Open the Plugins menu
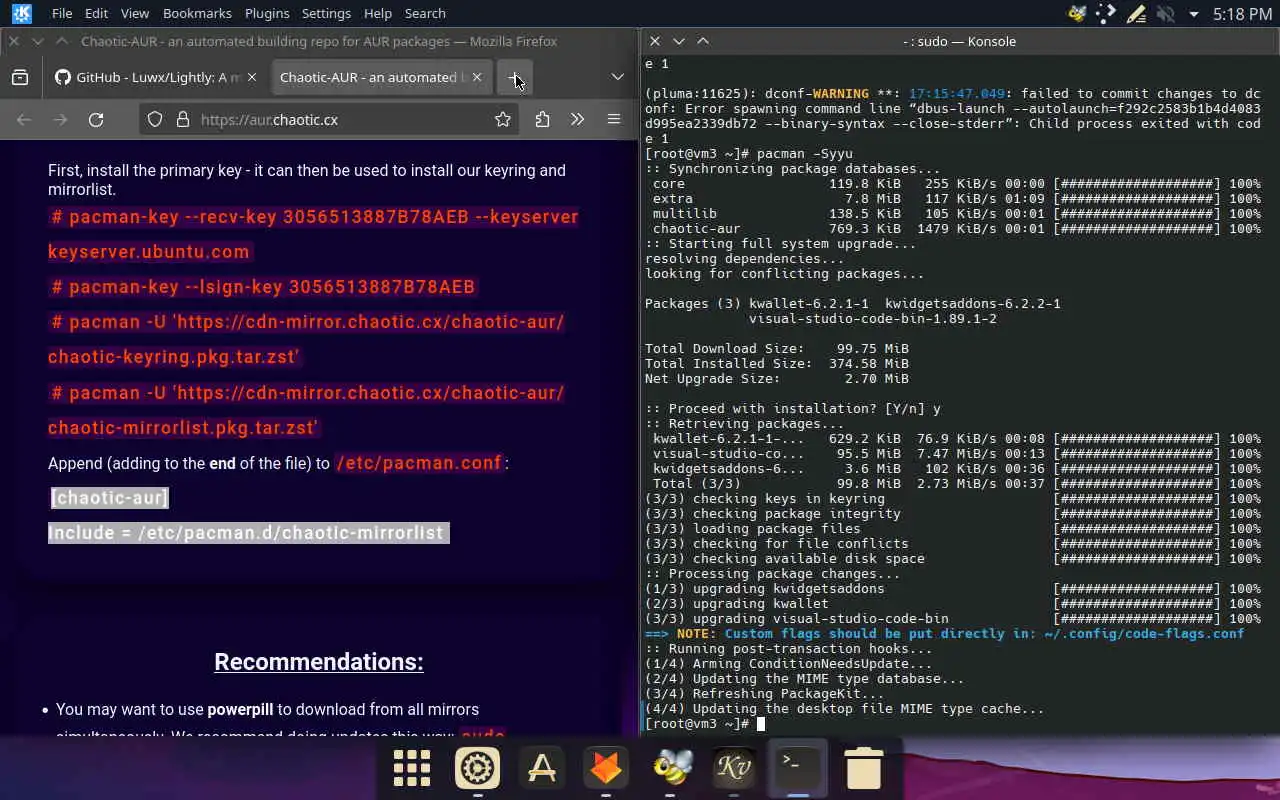 [x=267, y=13]
